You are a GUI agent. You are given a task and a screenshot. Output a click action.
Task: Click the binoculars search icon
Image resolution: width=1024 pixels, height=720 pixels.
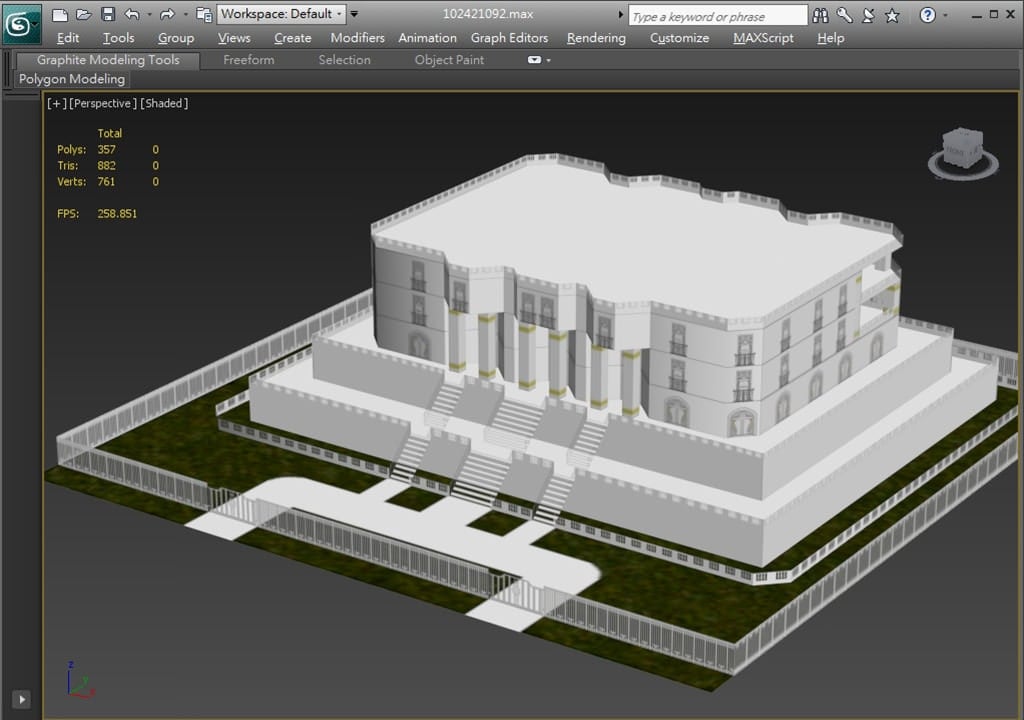(x=821, y=15)
